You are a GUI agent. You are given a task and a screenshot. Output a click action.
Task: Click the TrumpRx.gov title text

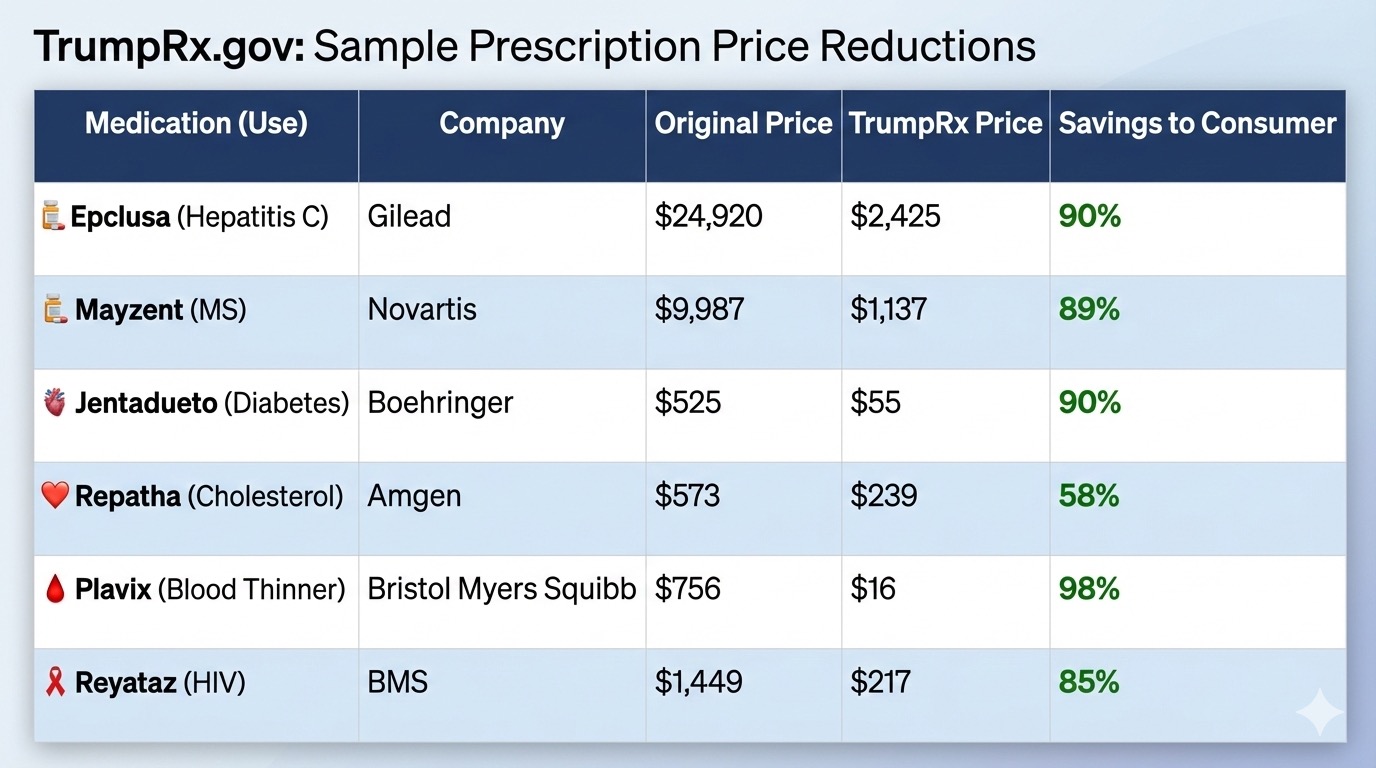pyautogui.click(x=169, y=48)
